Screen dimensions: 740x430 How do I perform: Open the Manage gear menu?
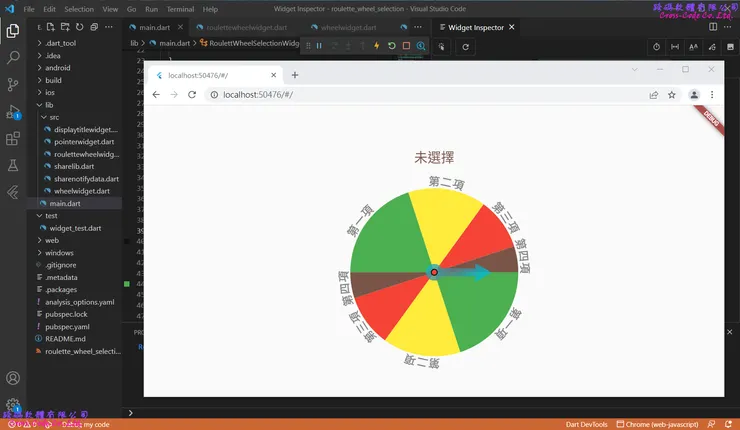[13, 405]
